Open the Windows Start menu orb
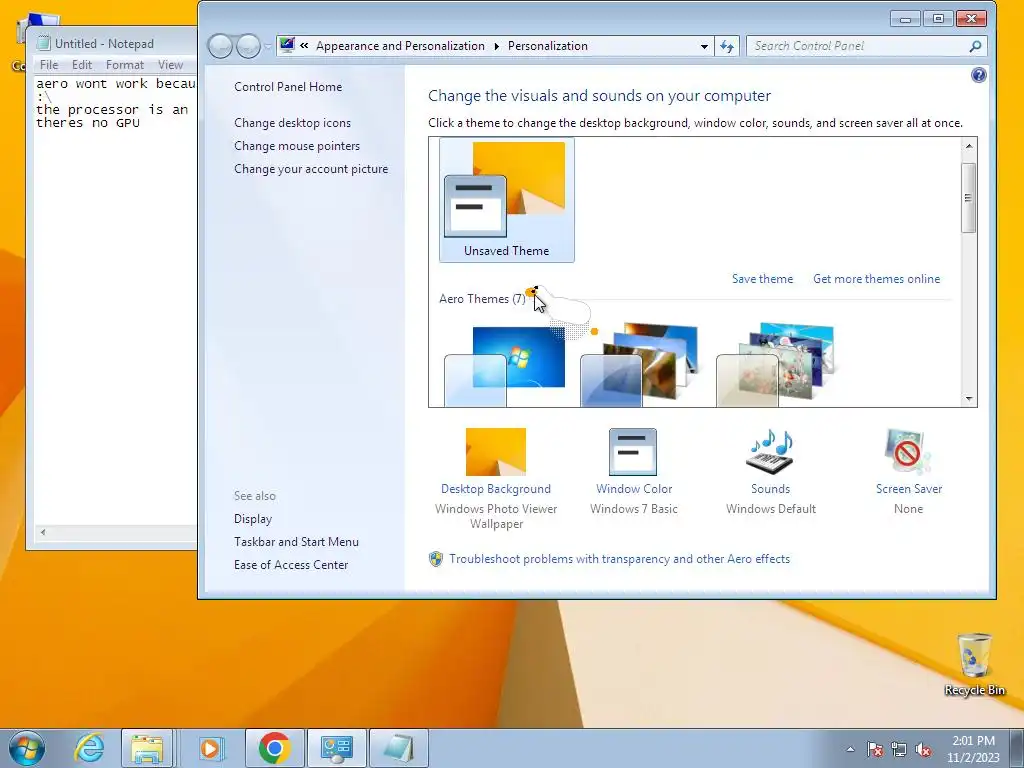This screenshot has width=1024, height=768. (x=27, y=748)
